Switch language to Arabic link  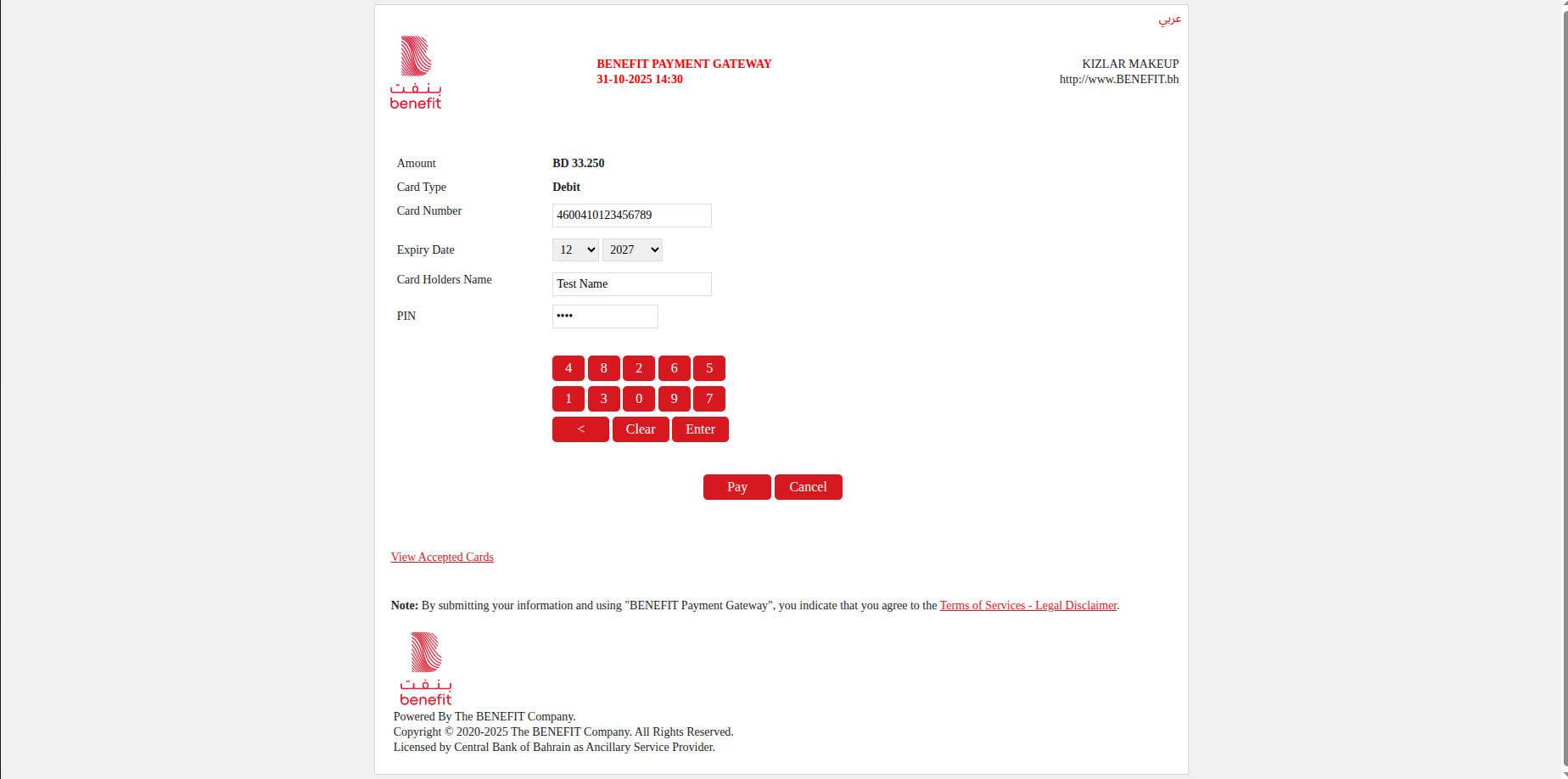pos(1169,19)
